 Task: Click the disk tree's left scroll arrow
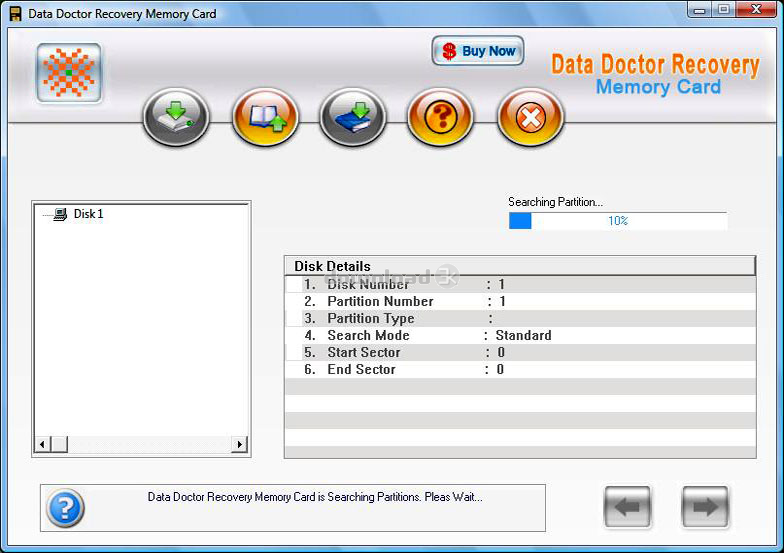(x=42, y=444)
